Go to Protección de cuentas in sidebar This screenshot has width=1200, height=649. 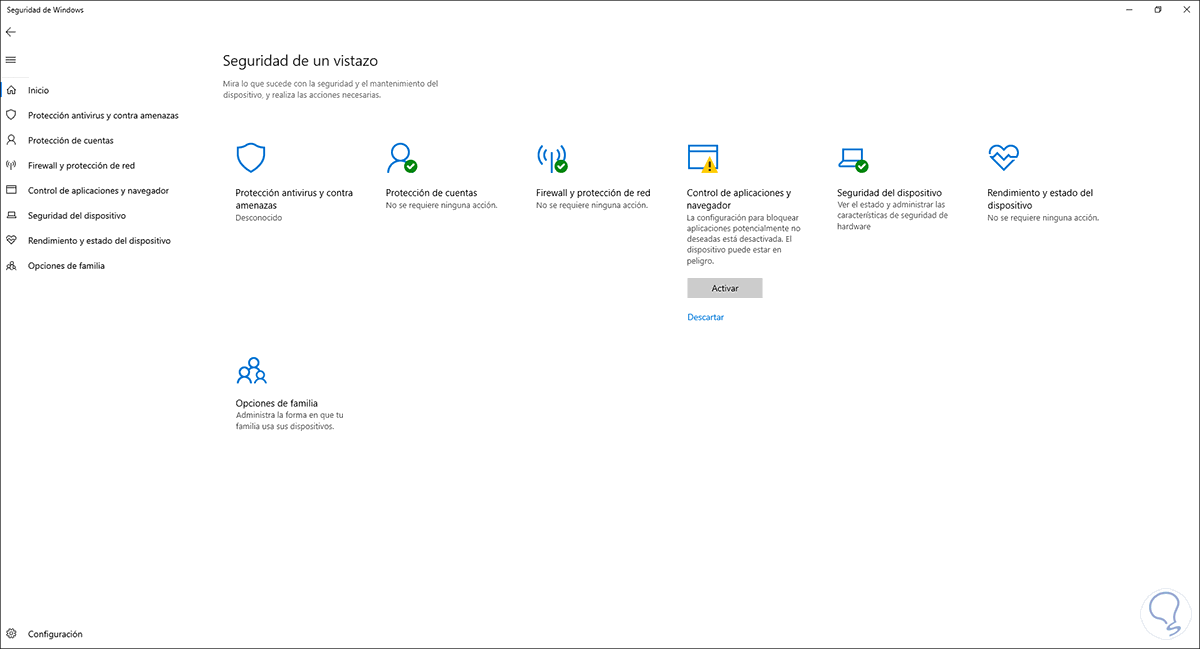tap(70, 141)
